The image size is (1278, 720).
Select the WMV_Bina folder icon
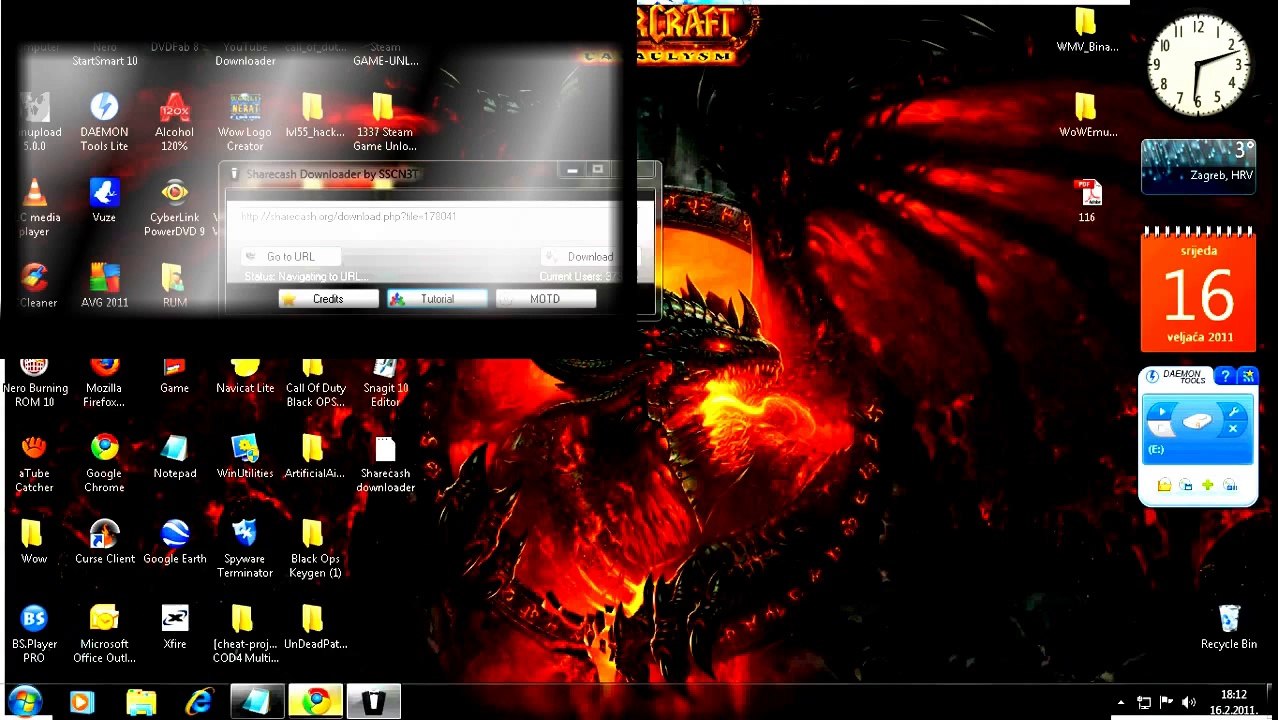pyautogui.click(x=1087, y=30)
